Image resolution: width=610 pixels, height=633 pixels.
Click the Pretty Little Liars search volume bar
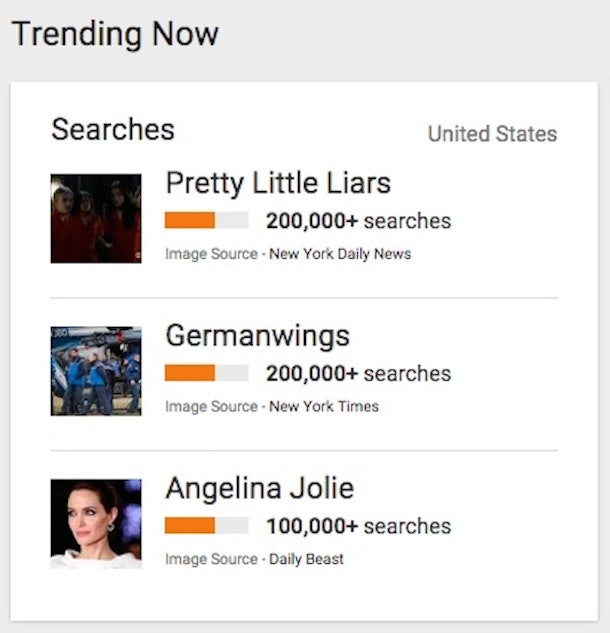click(206, 220)
